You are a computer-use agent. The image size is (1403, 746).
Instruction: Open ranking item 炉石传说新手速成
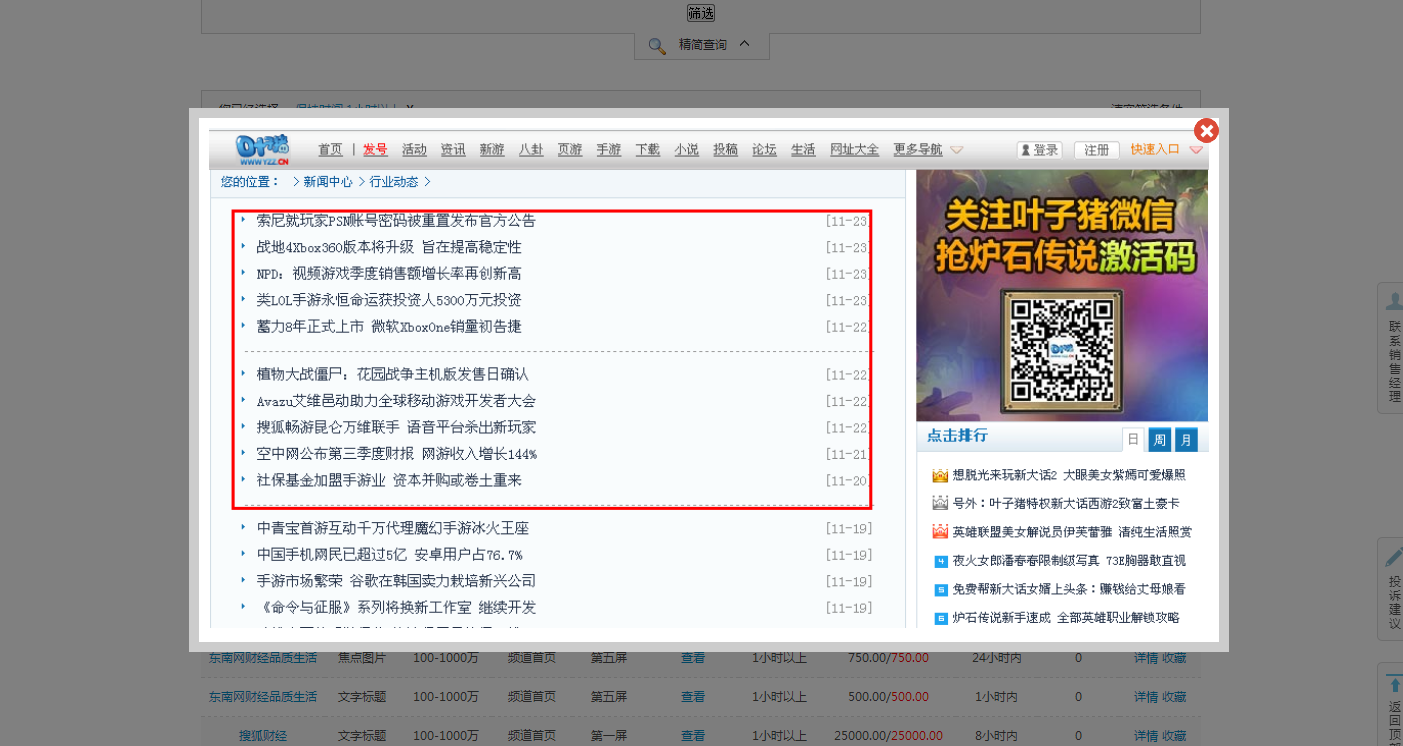click(1066, 618)
